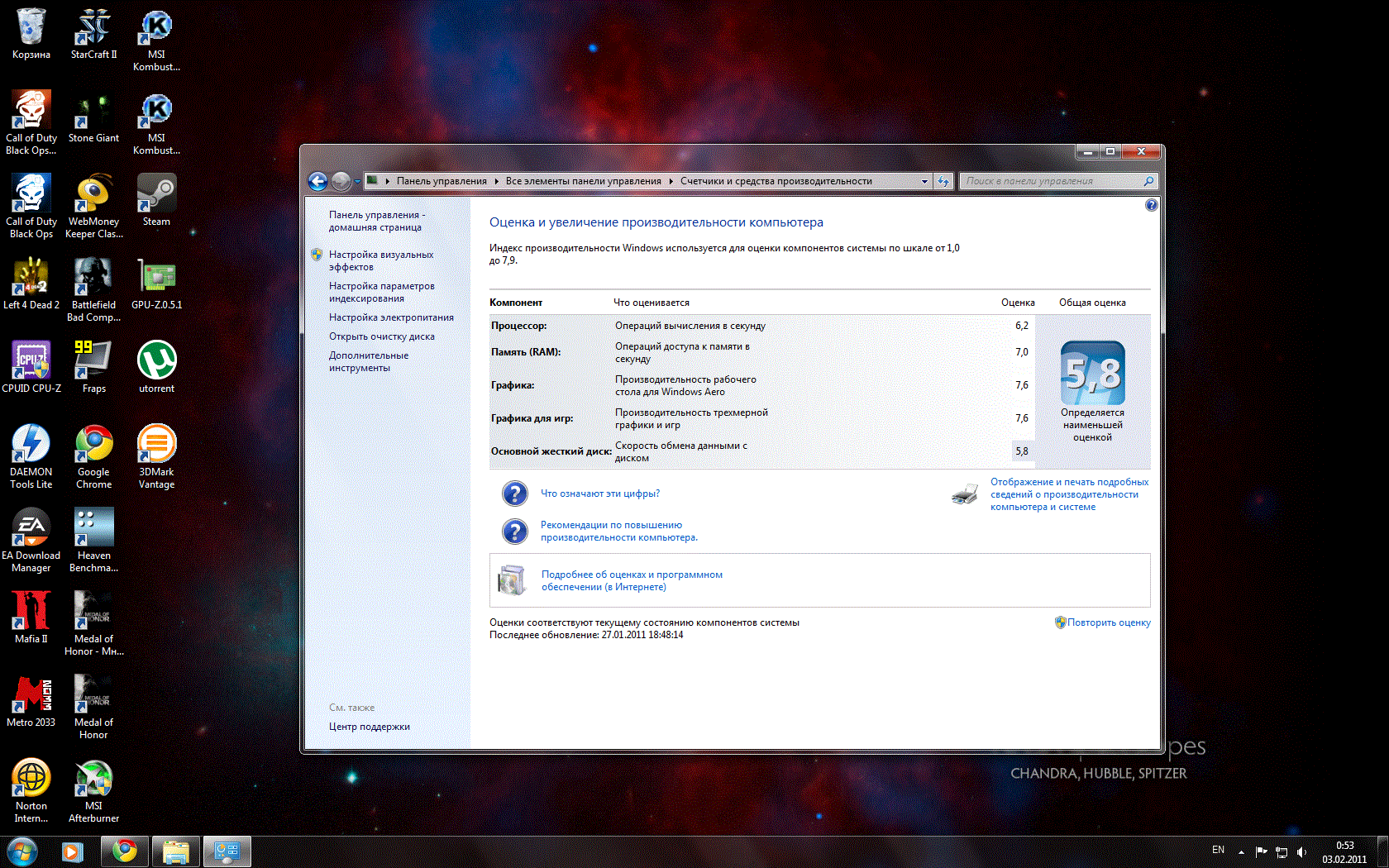
Task: Open recent pages dropdown next to Forward
Action: click(x=357, y=181)
